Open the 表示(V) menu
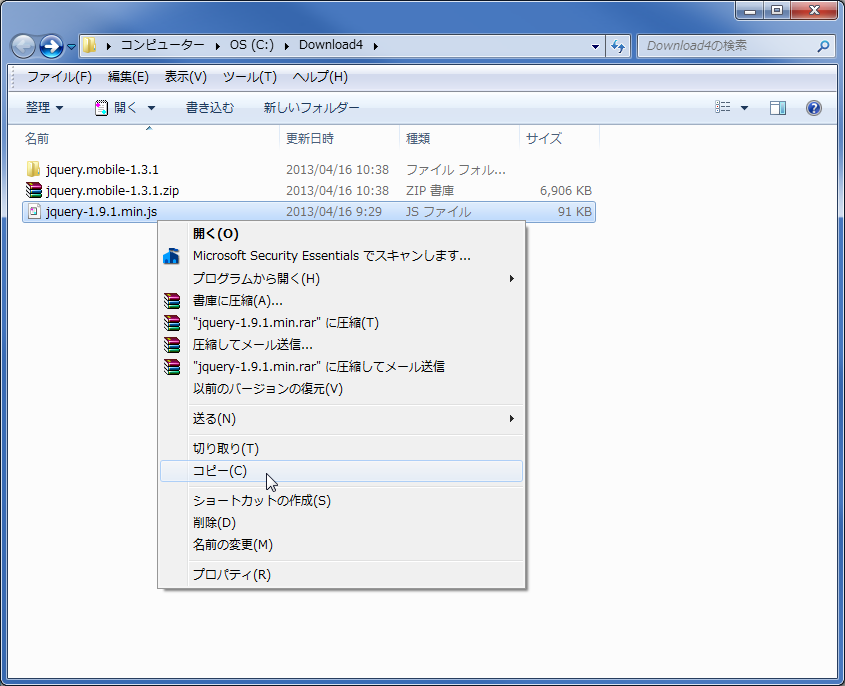845x686 pixels. coord(185,77)
